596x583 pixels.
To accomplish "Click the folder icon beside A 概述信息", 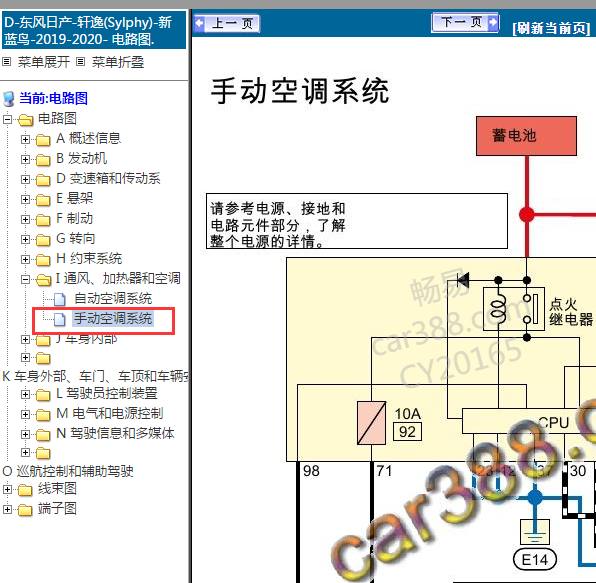I will tap(43, 140).
